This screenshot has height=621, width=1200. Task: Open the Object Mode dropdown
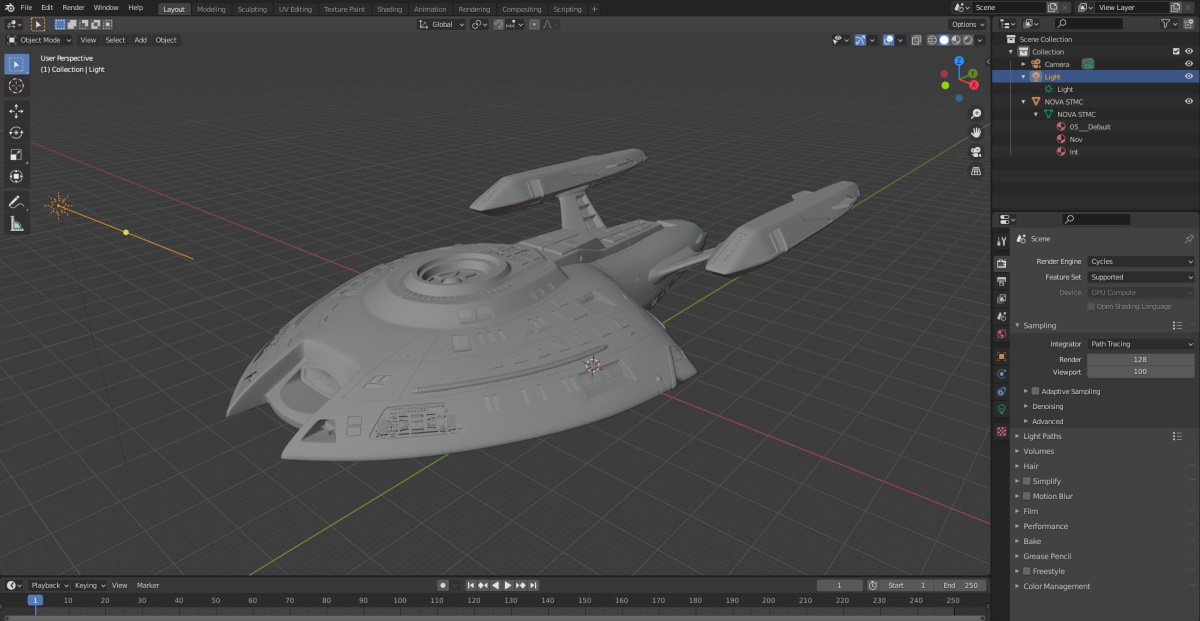click(40, 40)
